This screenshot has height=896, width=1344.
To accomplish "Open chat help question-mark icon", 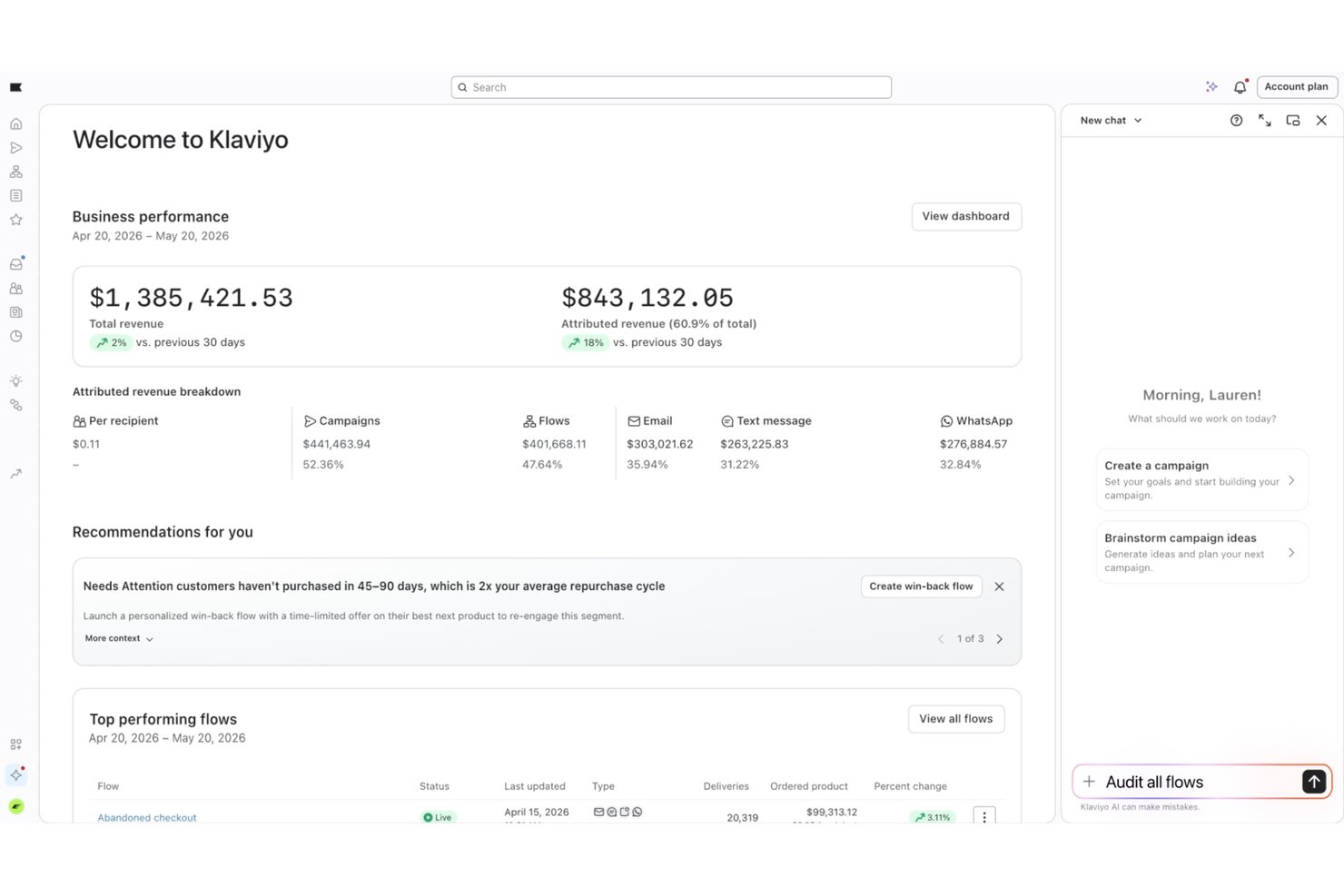I will pos(1236,120).
